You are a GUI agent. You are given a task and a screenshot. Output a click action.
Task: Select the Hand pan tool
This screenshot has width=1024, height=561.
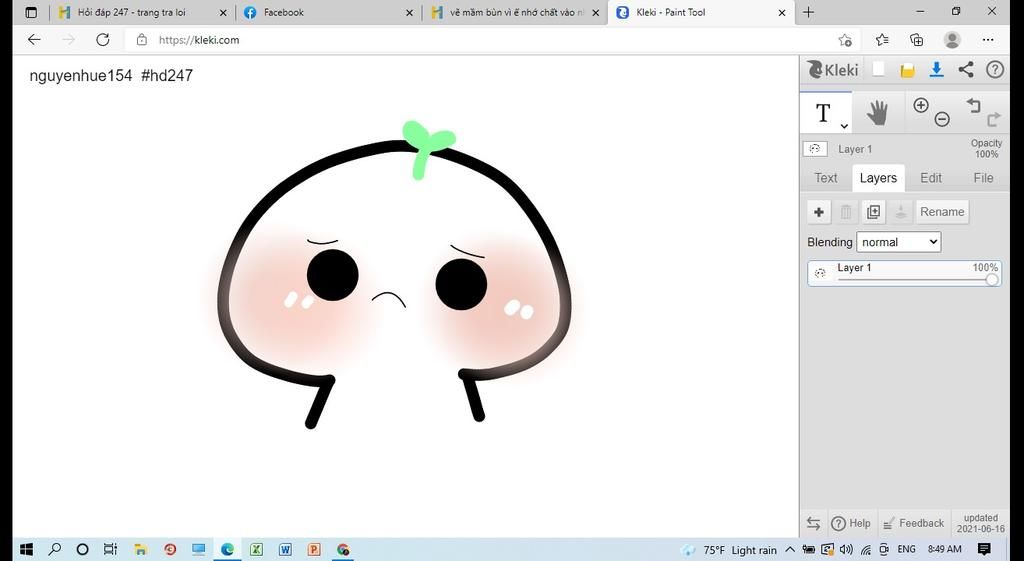pyautogui.click(x=877, y=113)
